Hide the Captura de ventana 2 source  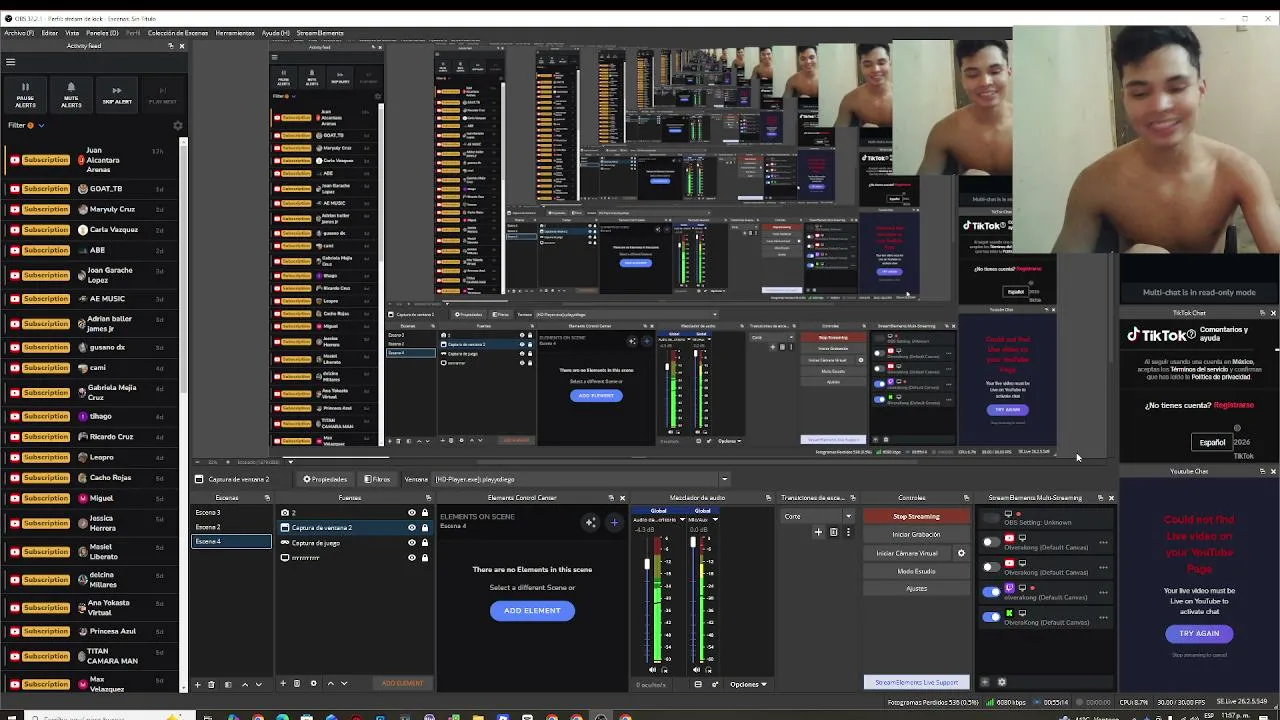[411, 528]
